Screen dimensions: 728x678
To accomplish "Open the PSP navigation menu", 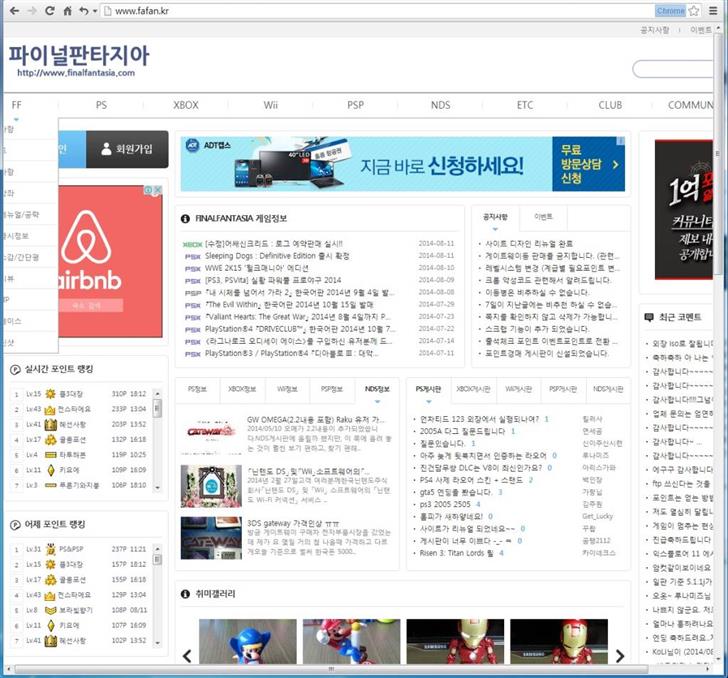I will click(356, 105).
